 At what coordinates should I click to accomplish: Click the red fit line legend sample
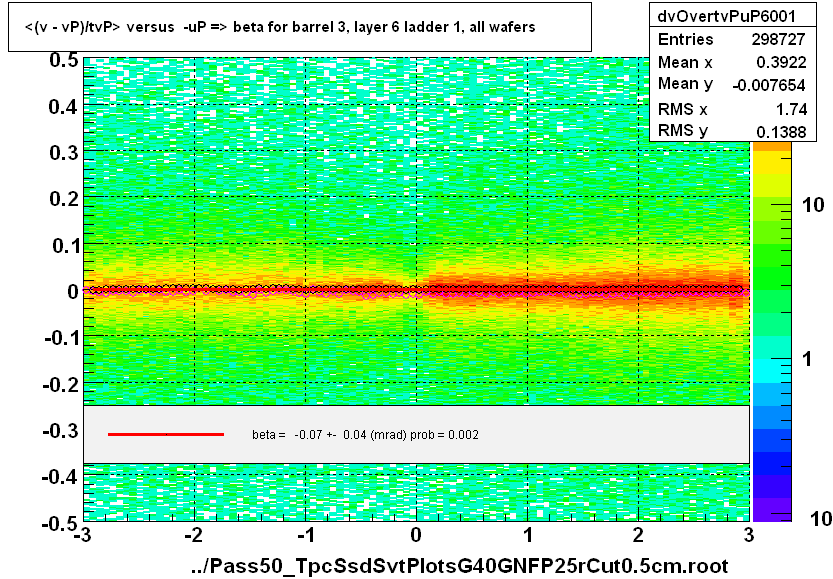pos(166,435)
